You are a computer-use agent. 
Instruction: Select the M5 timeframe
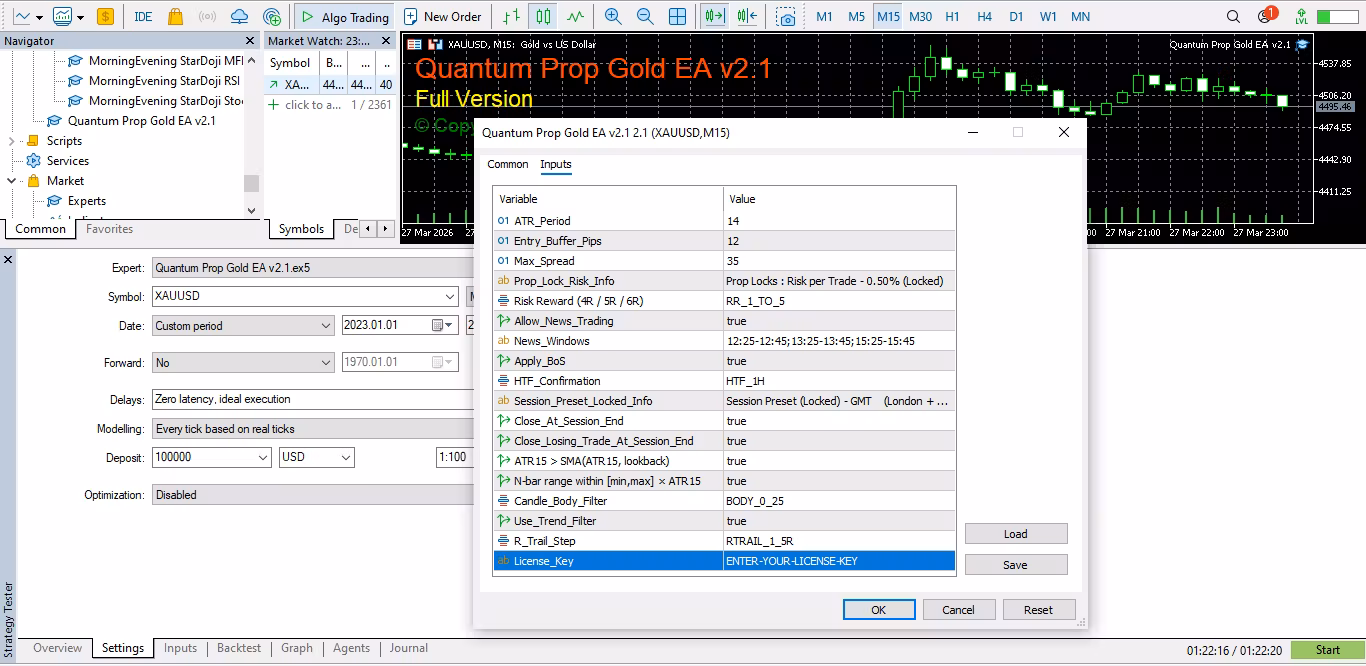coord(856,17)
